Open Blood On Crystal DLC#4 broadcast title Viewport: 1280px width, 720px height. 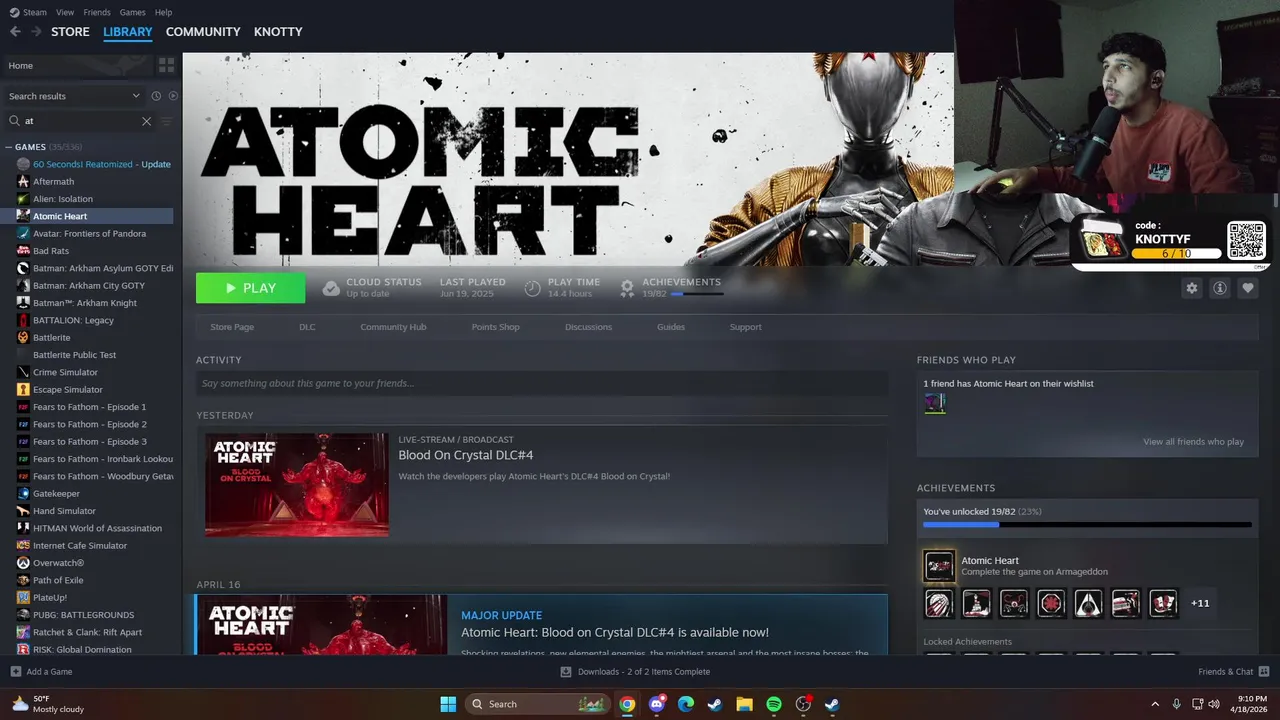click(466, 455)
